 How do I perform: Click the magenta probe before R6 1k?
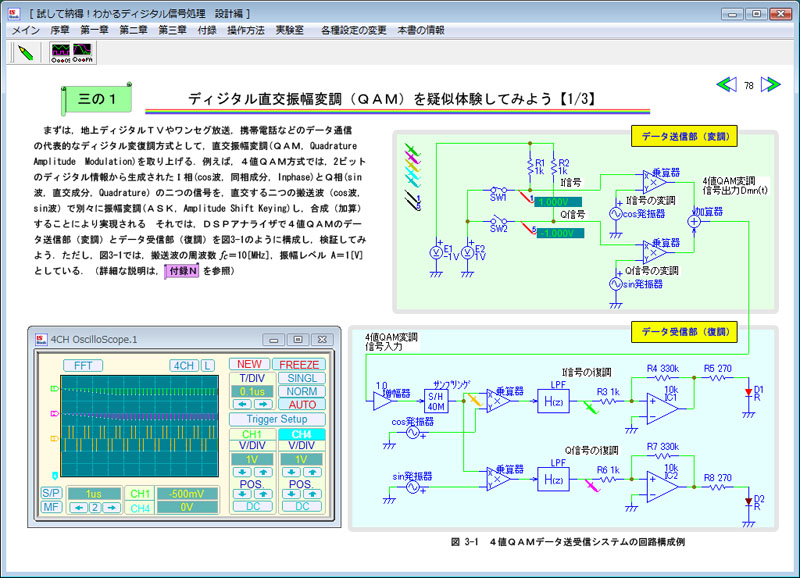592,486
